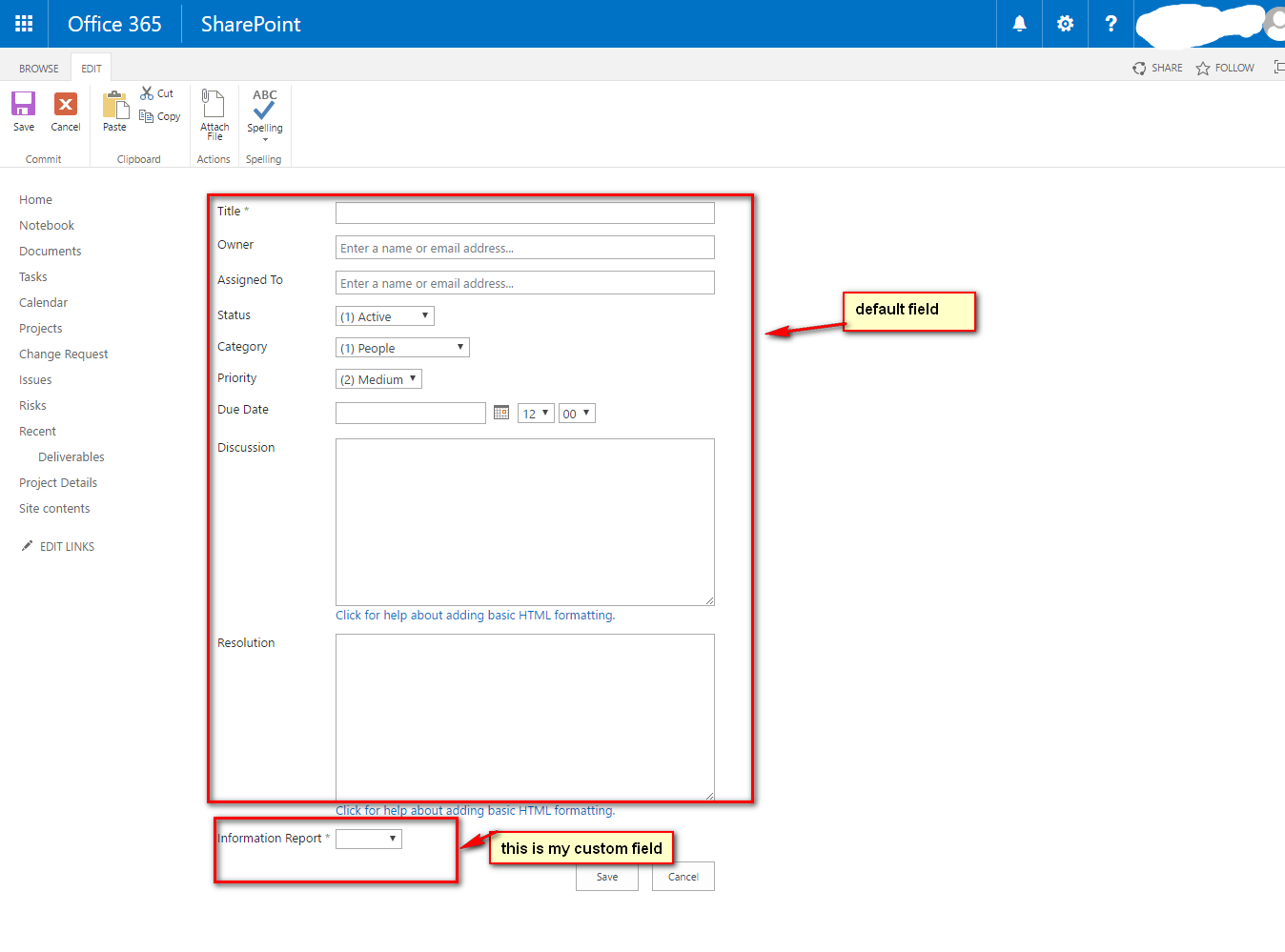Open Change Request in left navigation
1285x952 pixels.
64,354
